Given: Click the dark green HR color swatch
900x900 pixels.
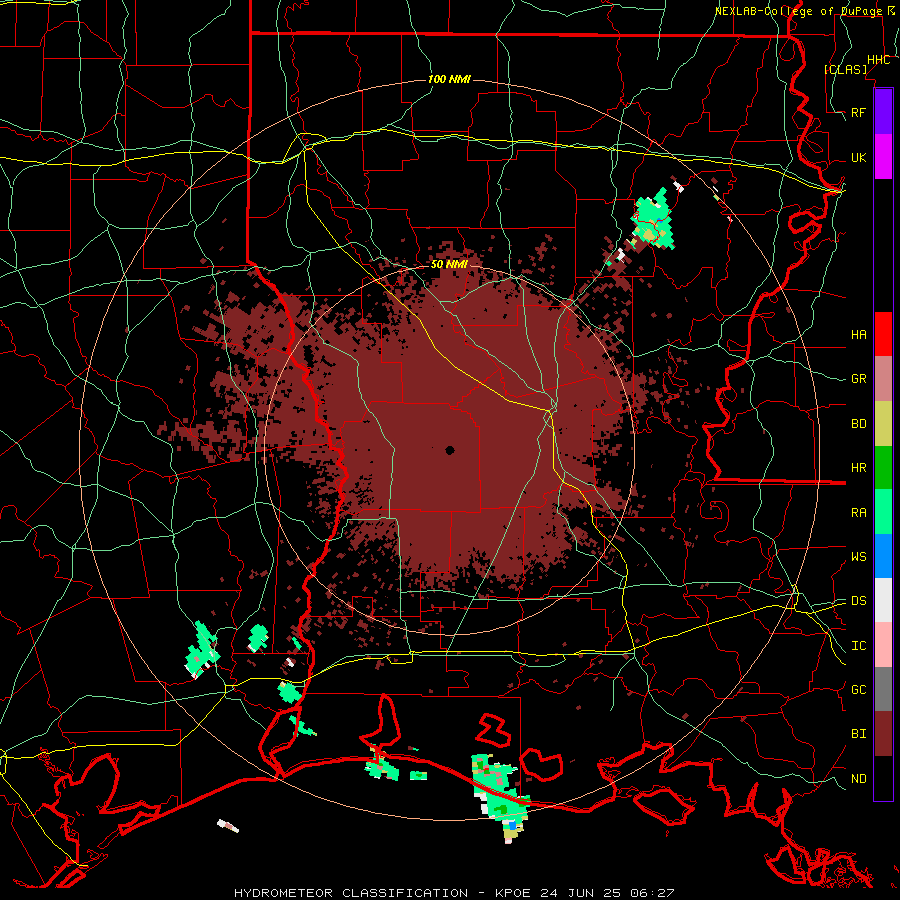Looking at the screenshot, I should [x=883, y=467].
